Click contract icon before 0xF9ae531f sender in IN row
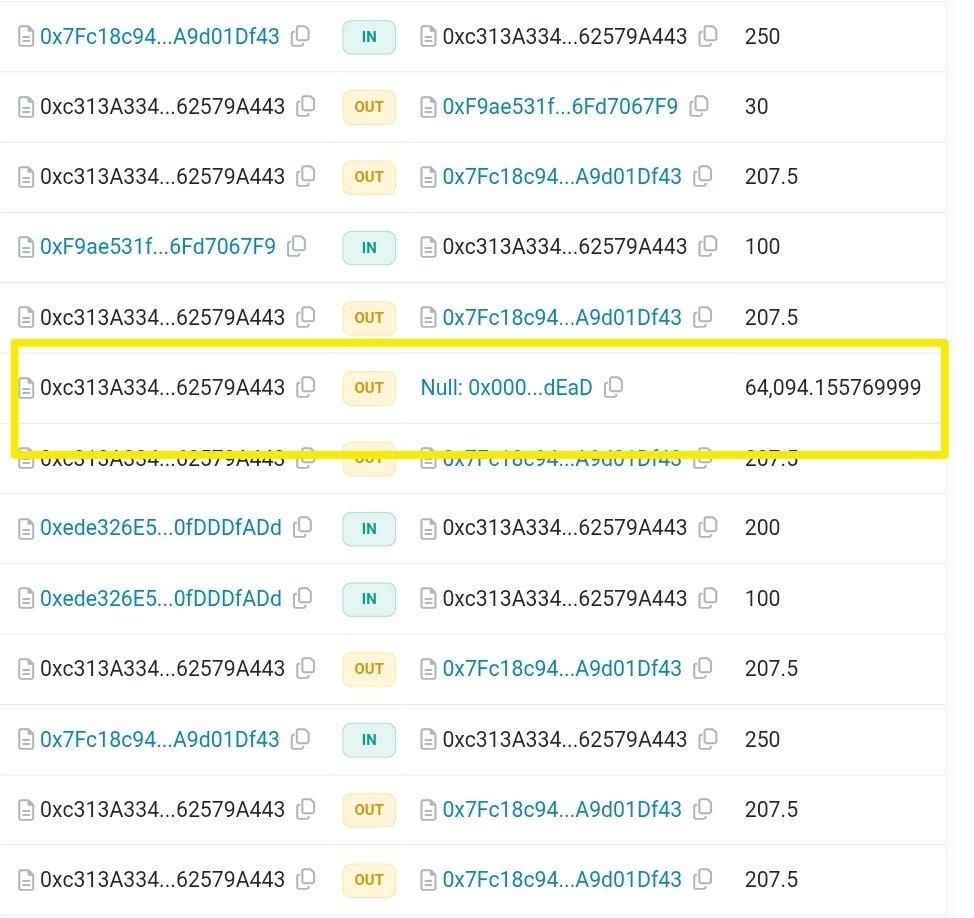The image size is (974, 918). click(x=25, y=247)
